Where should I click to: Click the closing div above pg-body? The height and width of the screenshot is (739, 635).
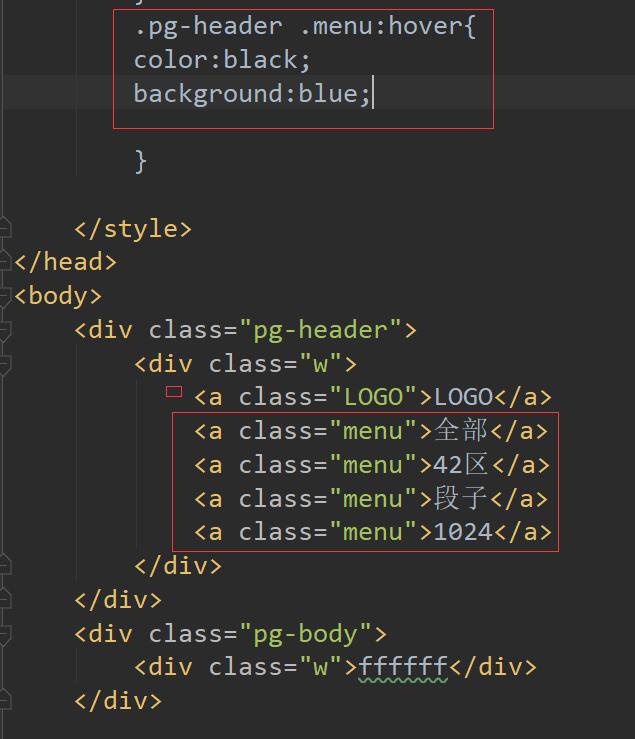[118, 600]
